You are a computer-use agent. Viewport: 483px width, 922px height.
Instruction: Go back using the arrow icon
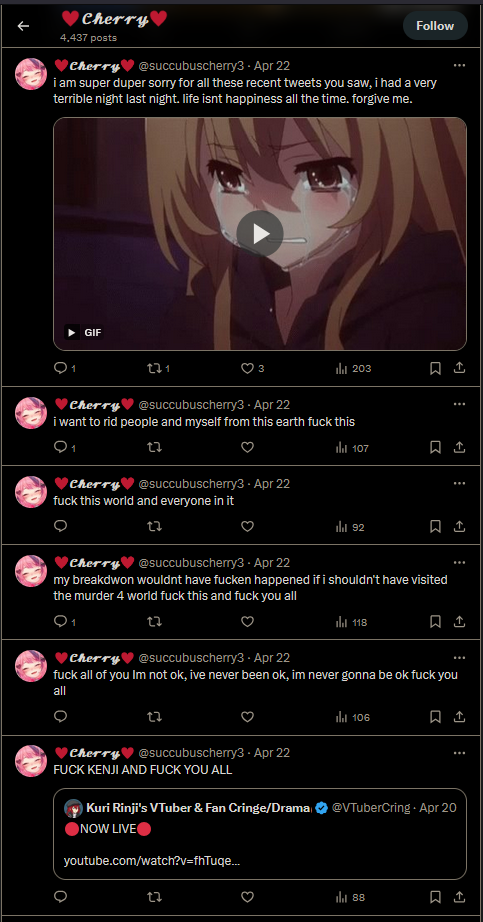click(x=23, y=26)
